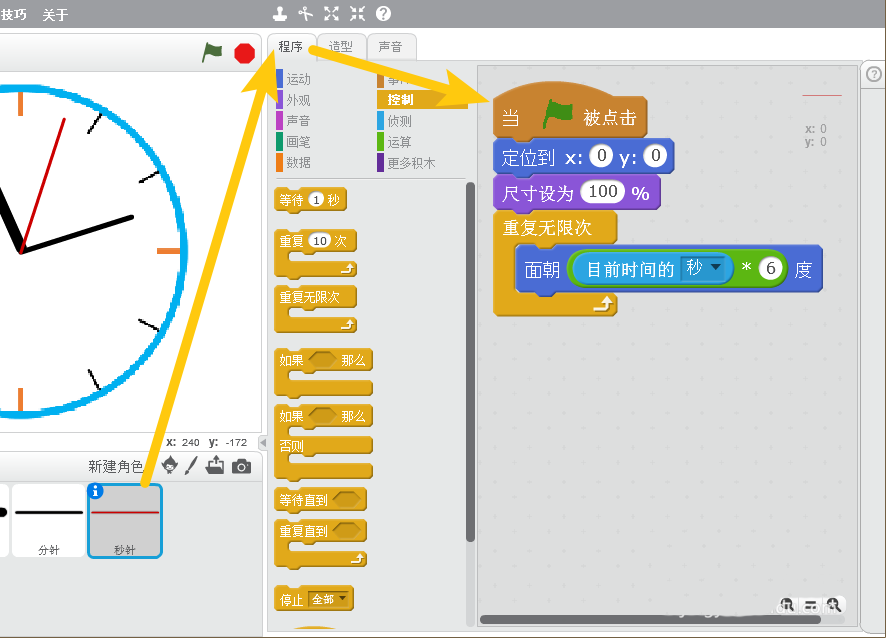886x638 pixels.
Task: Click the 当绿旗被点击 hat block in script
Action: 570,111
